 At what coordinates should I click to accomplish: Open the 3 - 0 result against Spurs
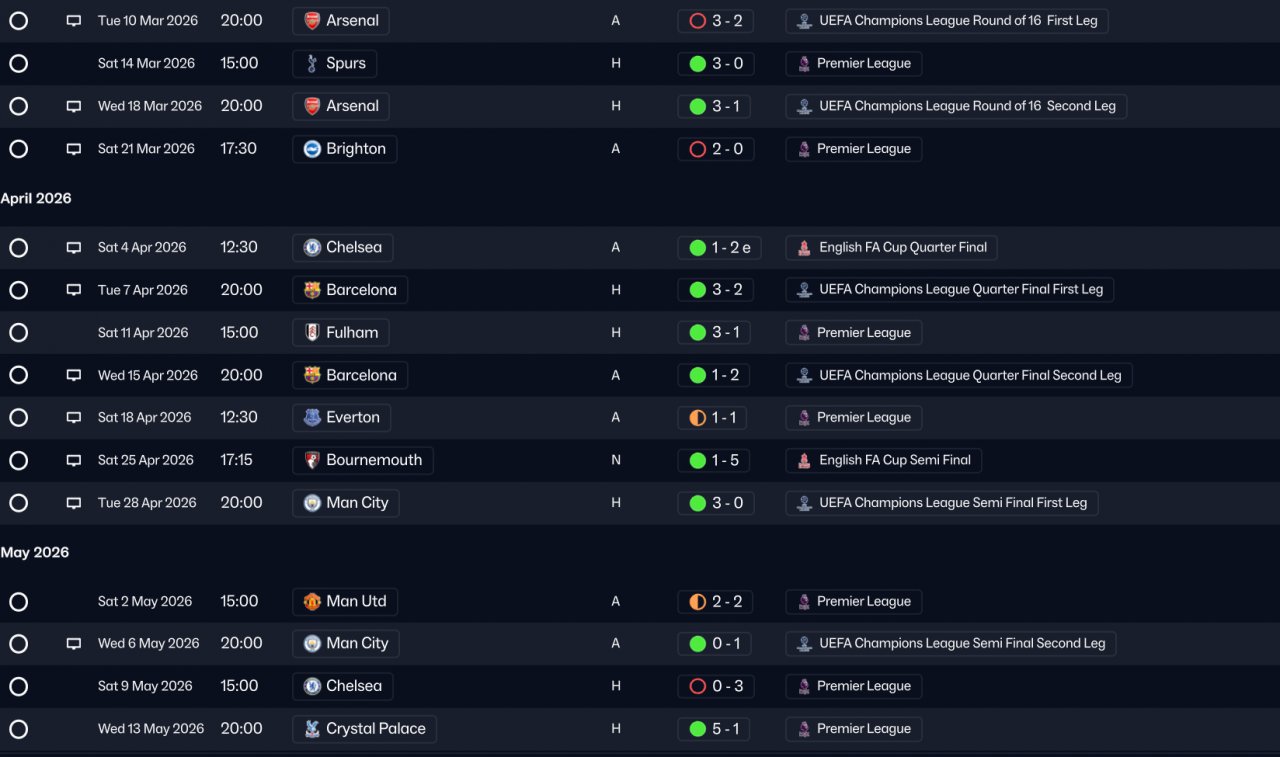point(716,63)
